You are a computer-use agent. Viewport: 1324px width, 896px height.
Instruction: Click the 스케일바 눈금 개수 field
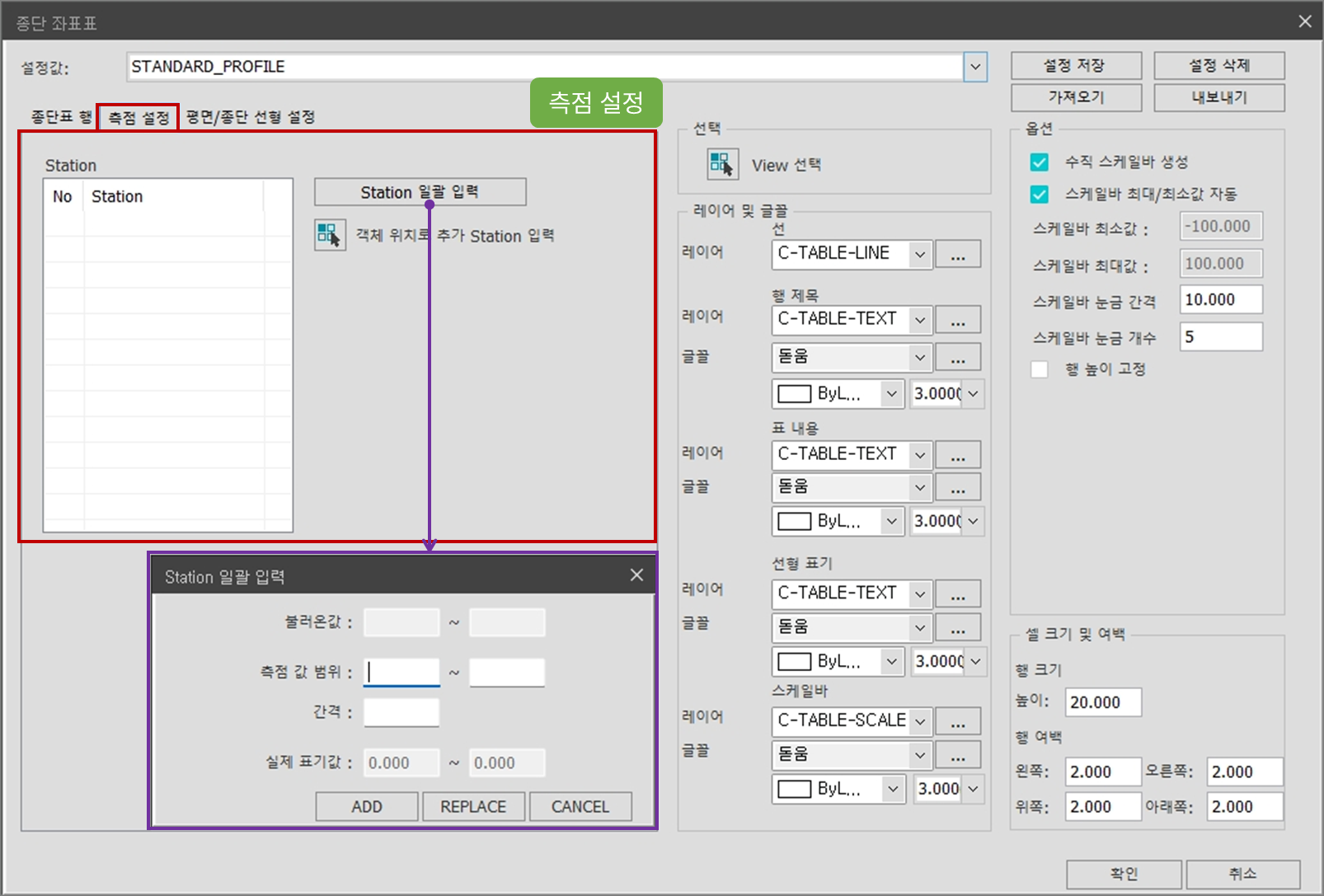coord(1221,336)
